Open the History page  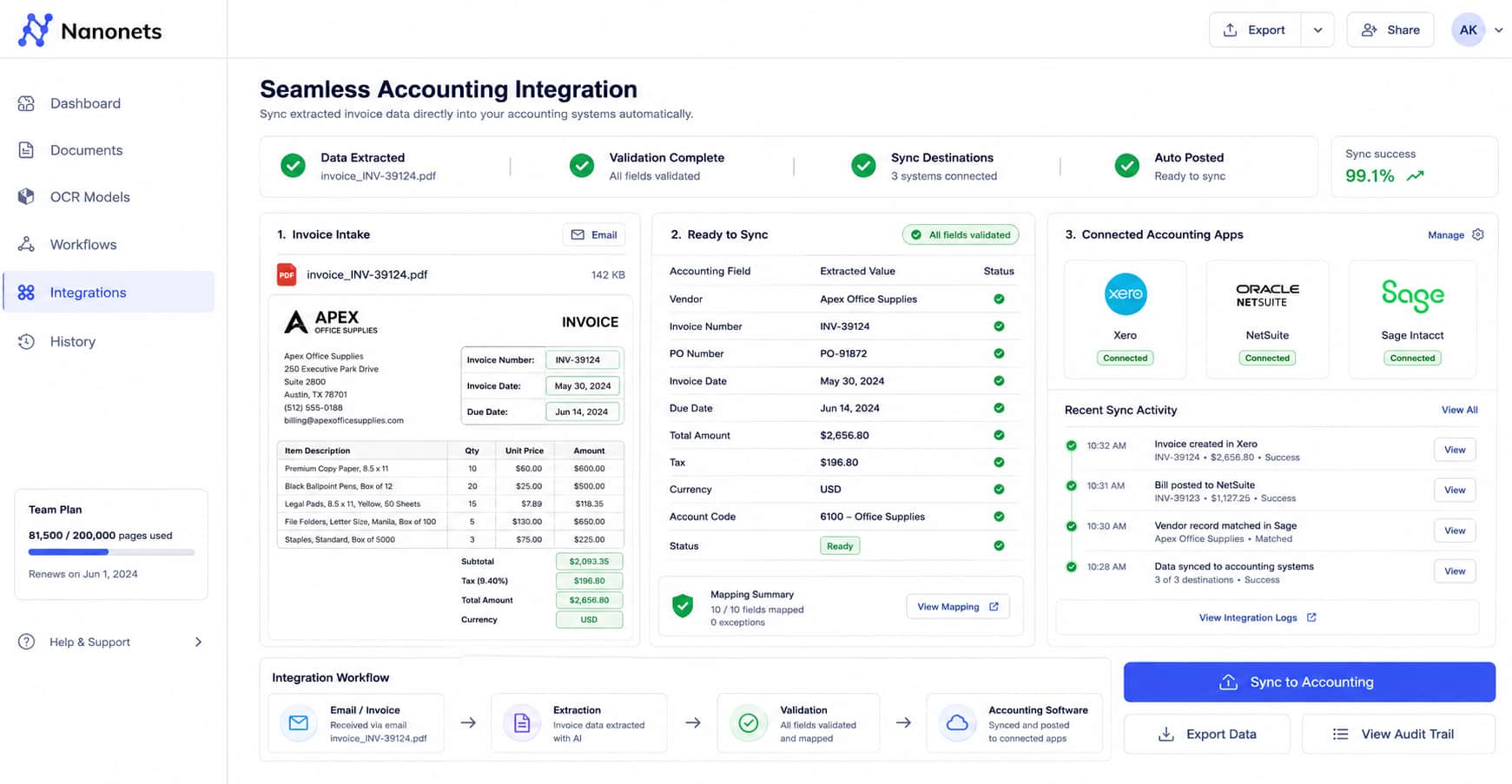point(109,341)
